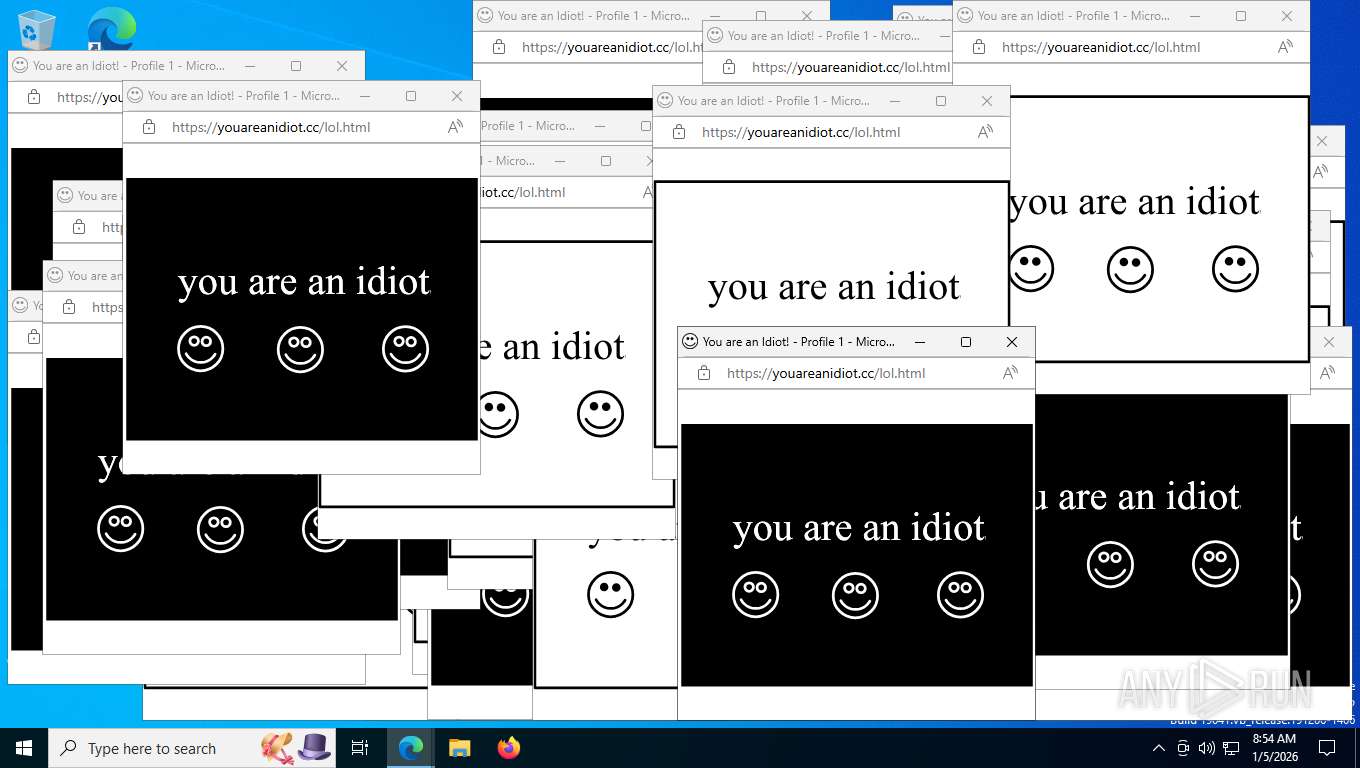Click the Read aloud icon in the frontmost bottom-center window
This screenshot has height=768, width=1360.
coord(1010,373)
